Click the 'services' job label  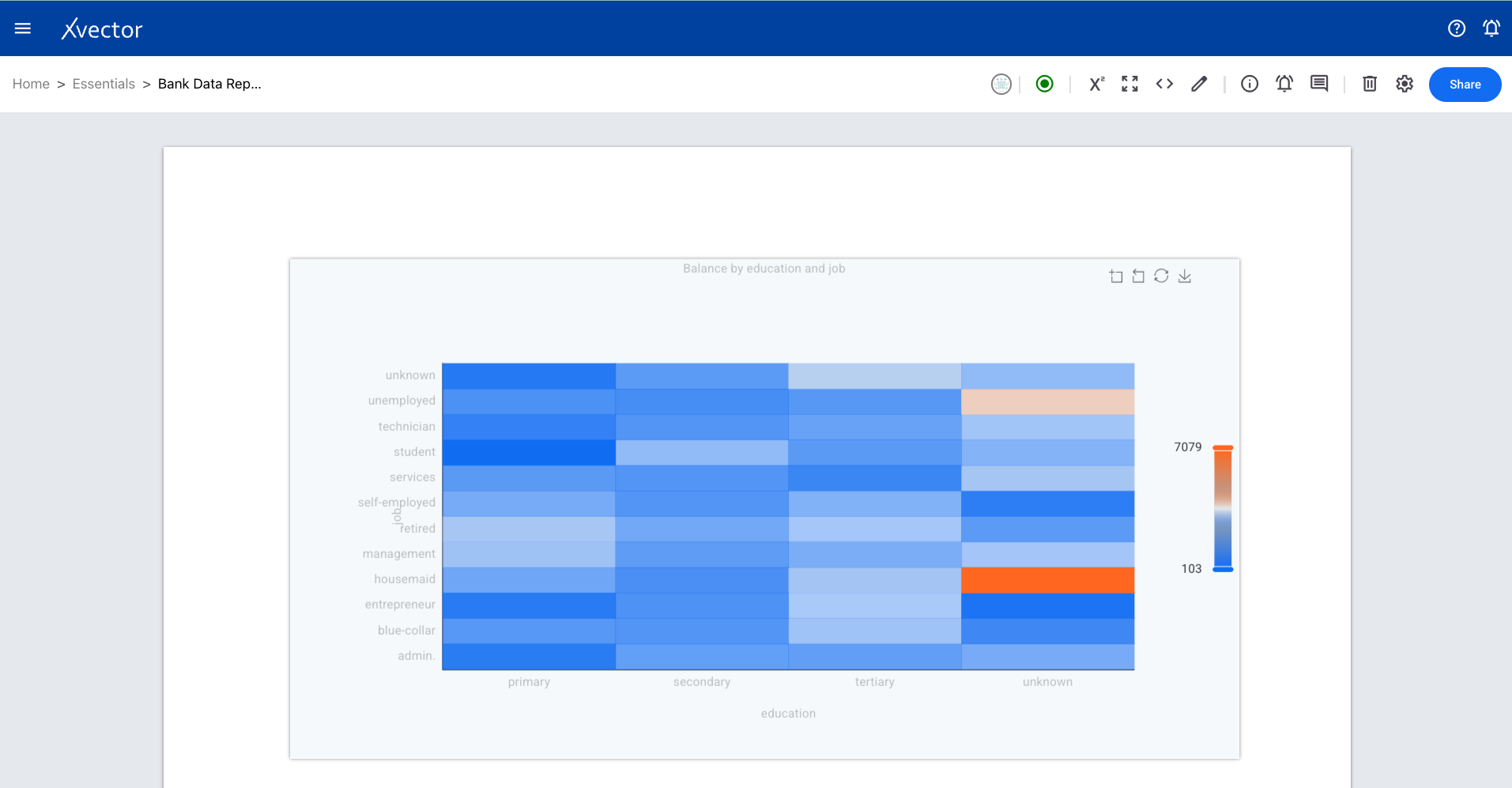[x=413, y=477]
